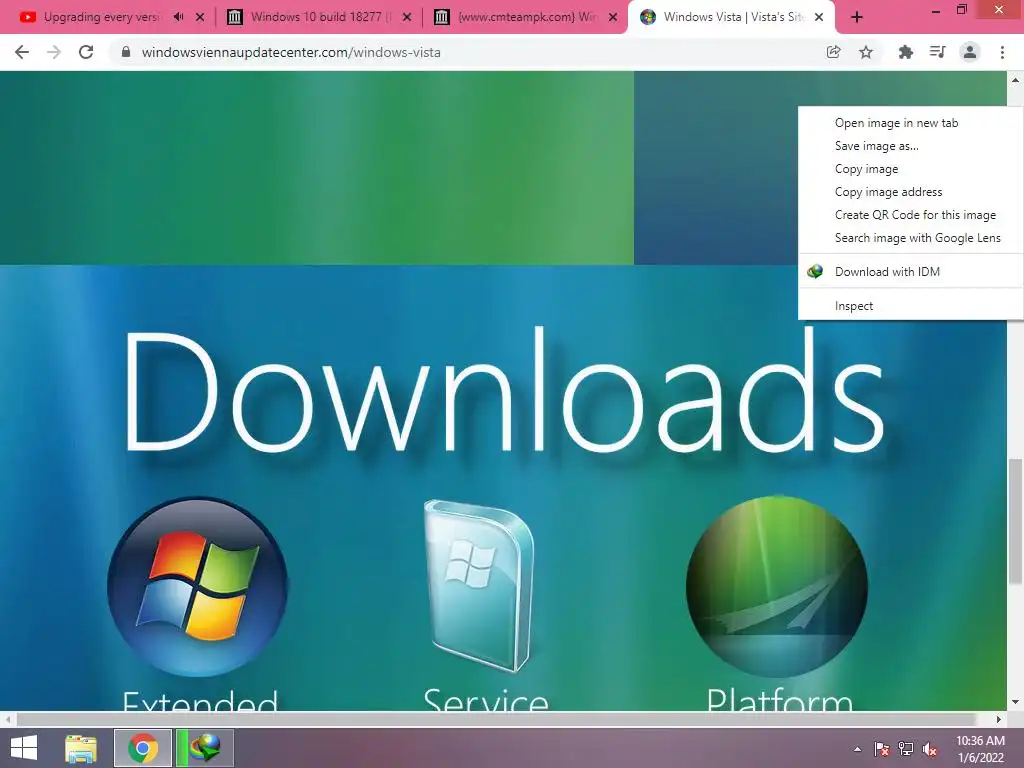Close the Windows 10 build 18277 tab
1024x768 pixels.
407,17
